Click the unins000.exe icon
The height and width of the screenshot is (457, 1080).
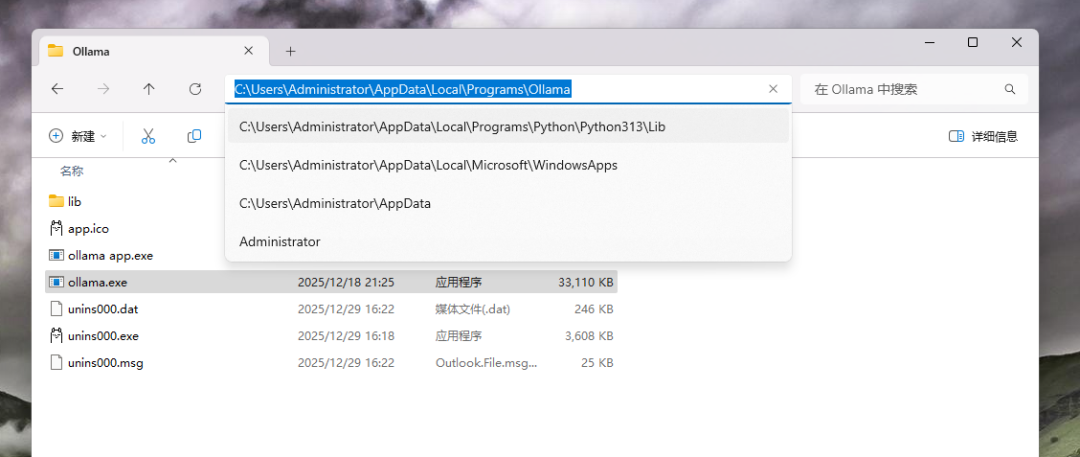pyautogui.click(x=56, y=336)
